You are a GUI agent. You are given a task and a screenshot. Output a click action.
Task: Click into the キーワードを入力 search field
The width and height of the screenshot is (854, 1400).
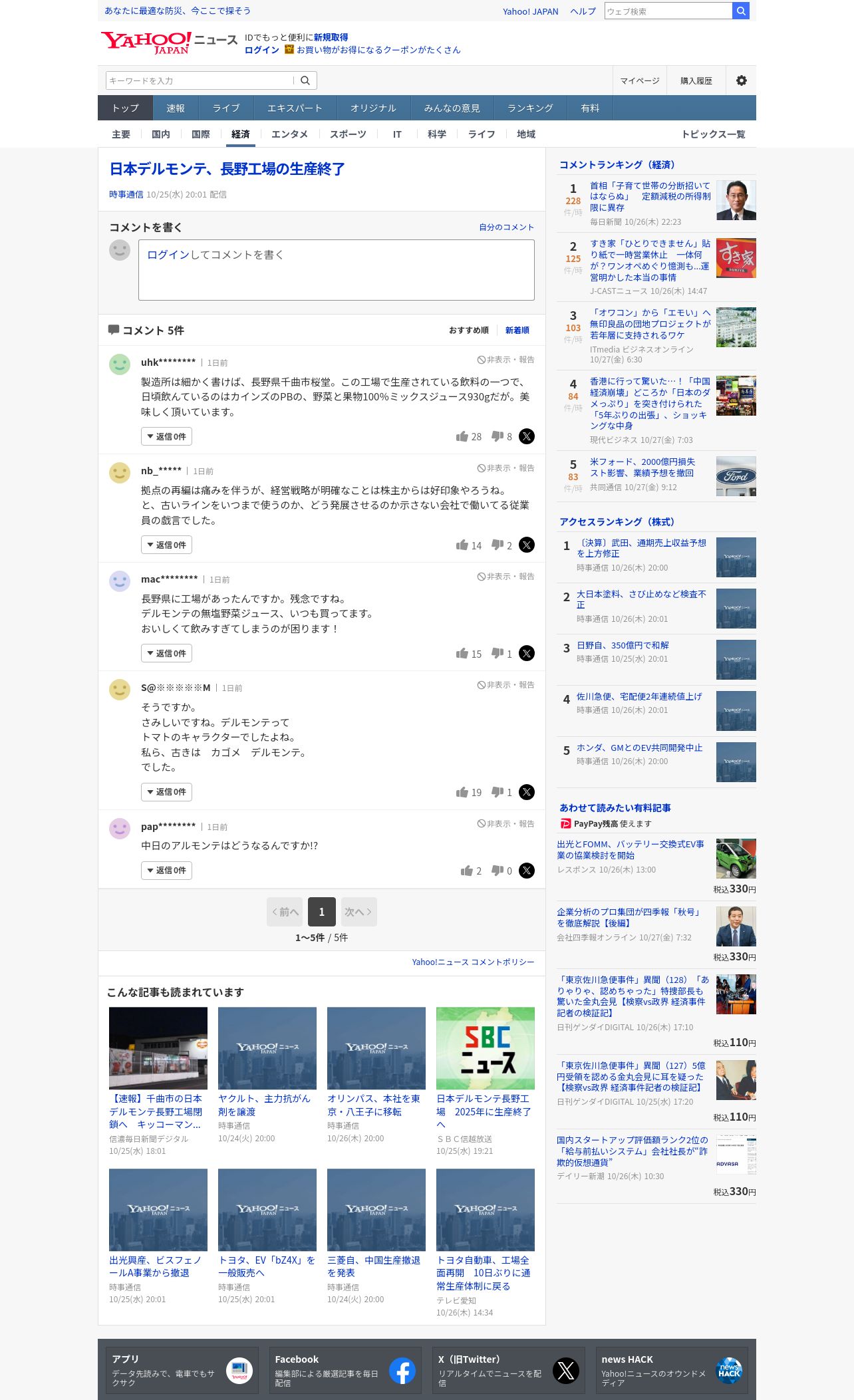[x=200, y=80]
